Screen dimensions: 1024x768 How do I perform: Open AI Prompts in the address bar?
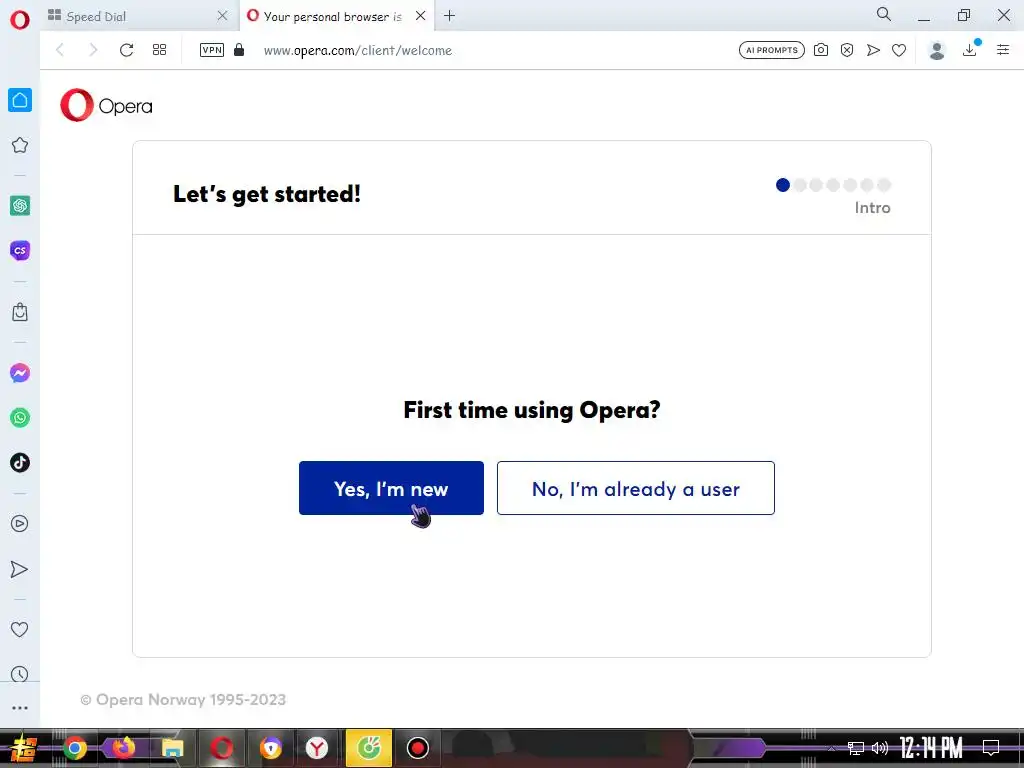(771, 50)
